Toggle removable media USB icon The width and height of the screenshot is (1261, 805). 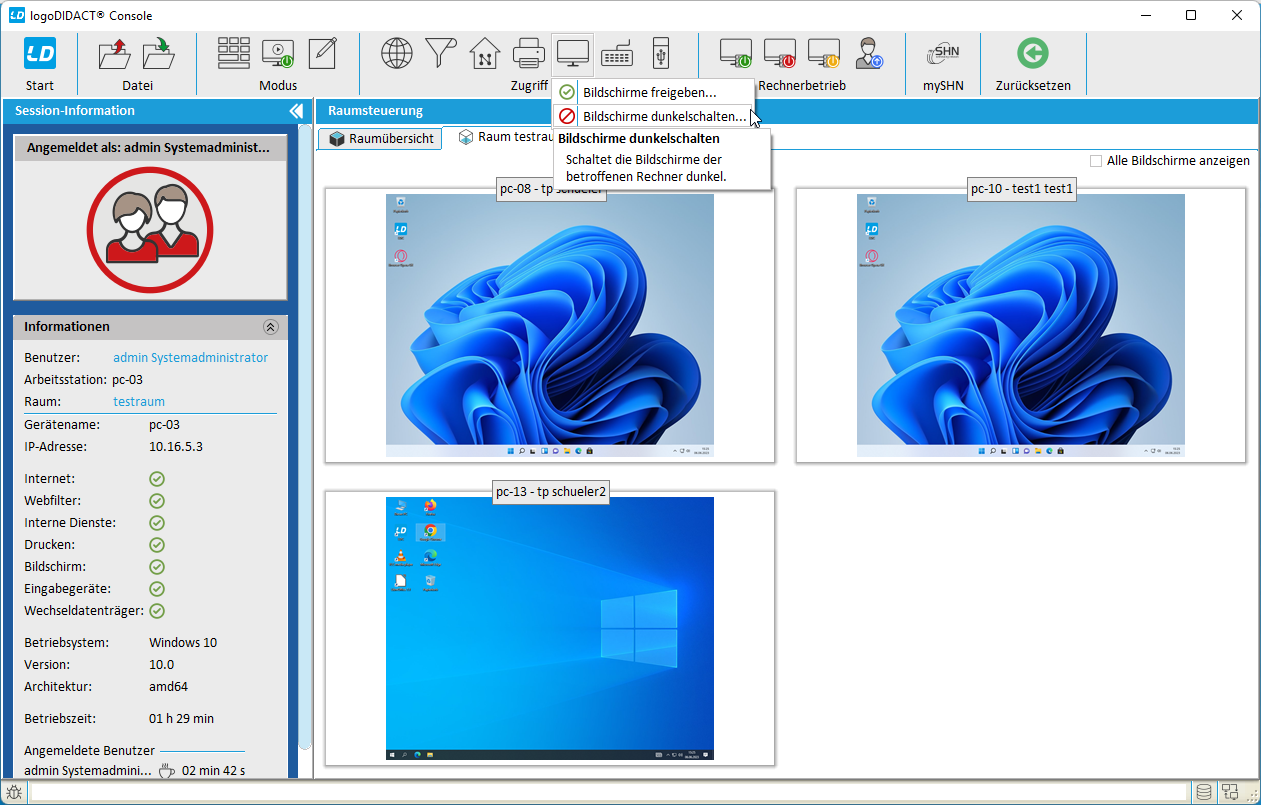(x=660, y=53)
